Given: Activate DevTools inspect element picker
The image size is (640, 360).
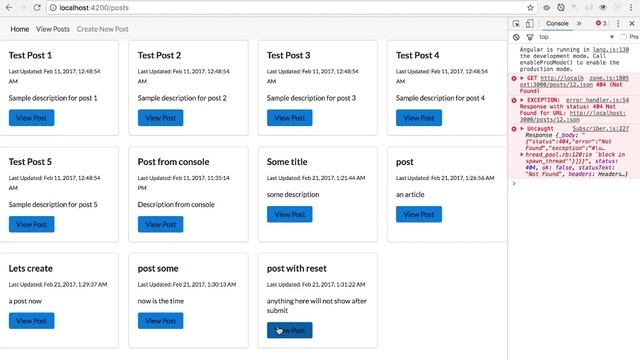Looking at the screenshot, I should click(x=516, y=24).
